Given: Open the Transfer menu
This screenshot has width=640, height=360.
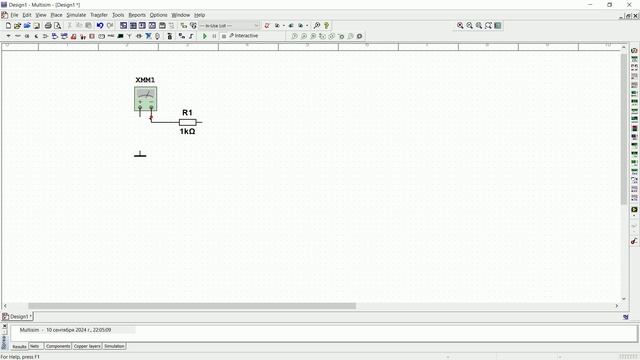Looking at the screenshot, I should point(99,15).
